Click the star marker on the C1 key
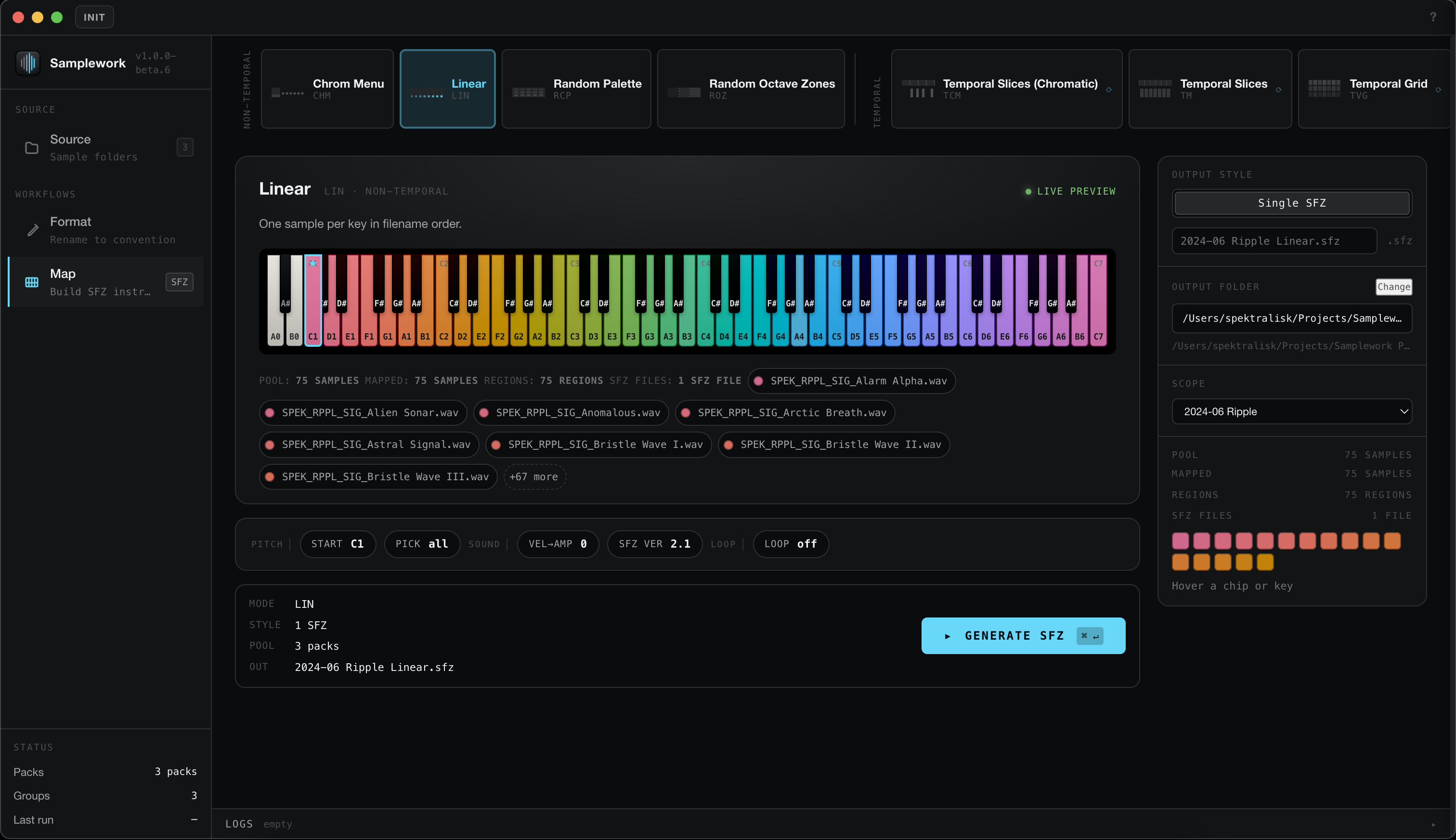This screenshot has width=1456, height=840. [x=312, y=263]
